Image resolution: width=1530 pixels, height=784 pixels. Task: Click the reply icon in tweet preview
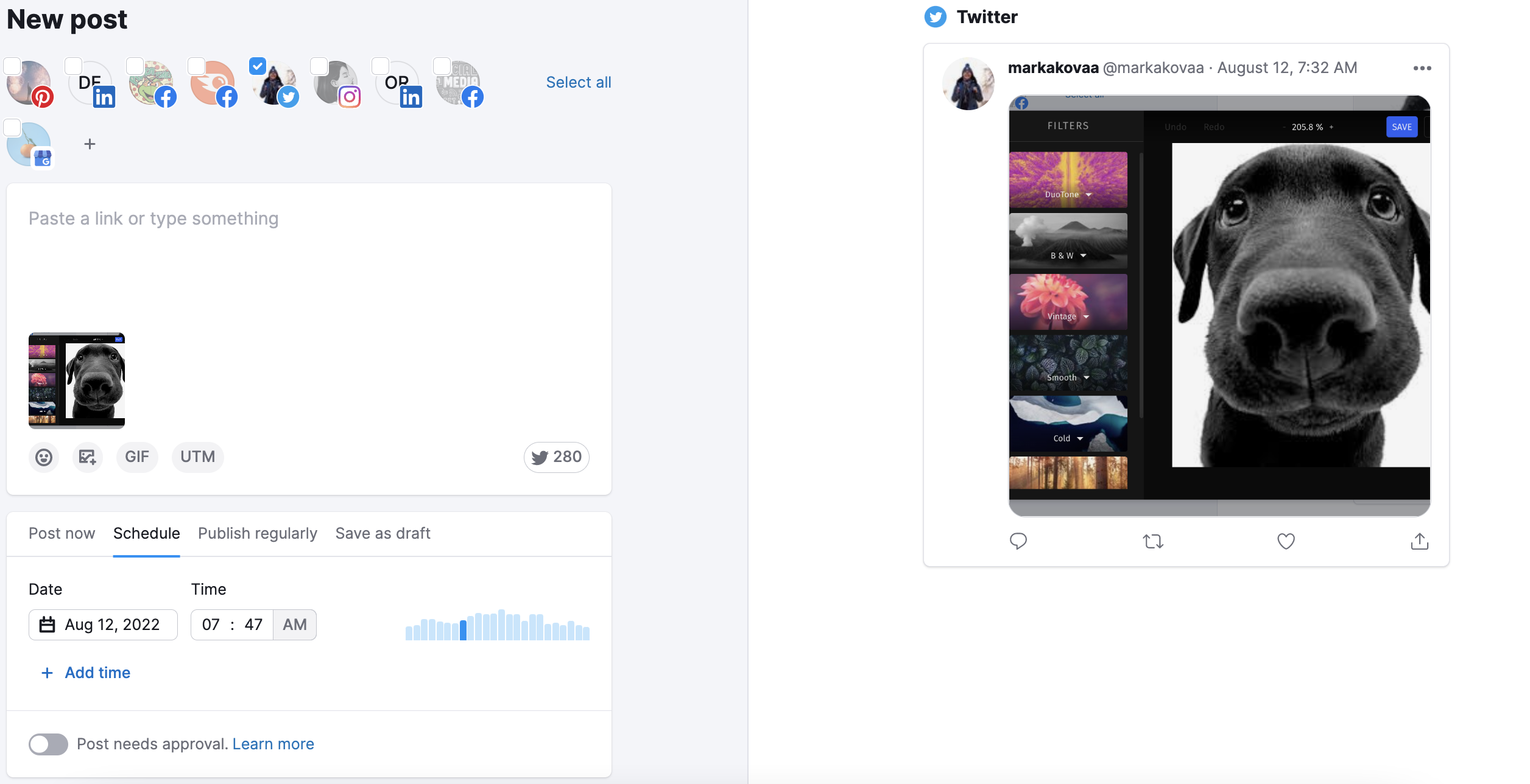click(x=1018, y=541)
